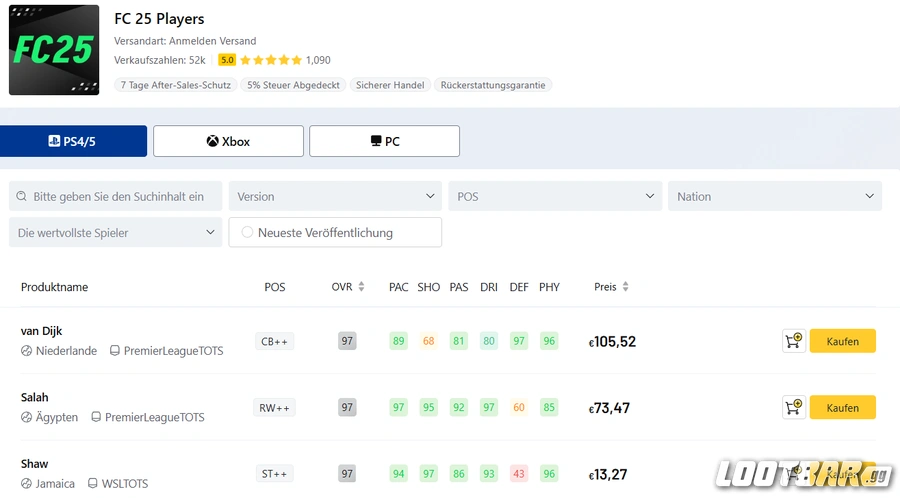Open the Nation filter dropdown
The height and width of the screenshot is (498, 900).
click(x=775, y=196)
